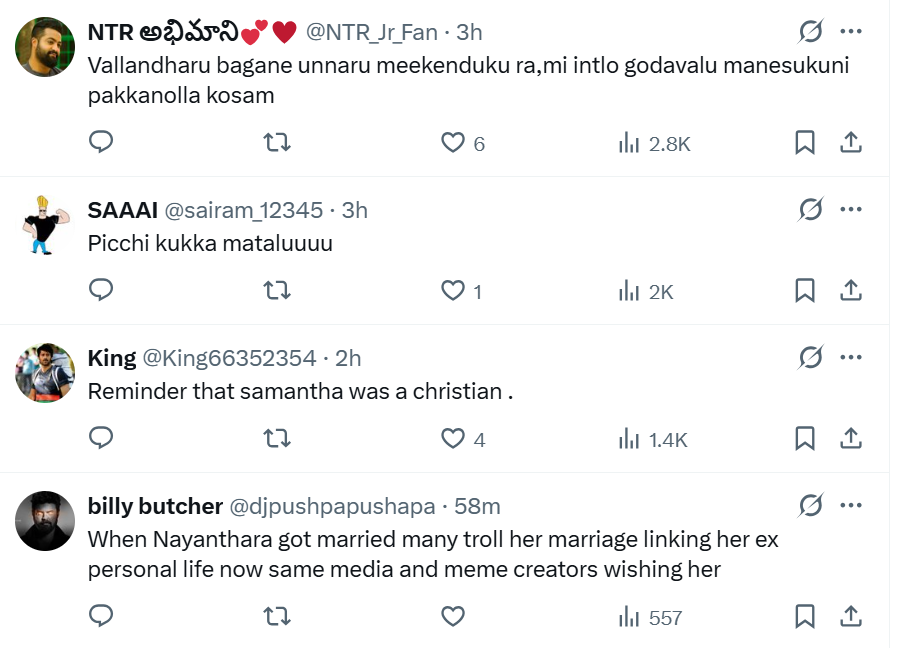Bookmark the NTR_Jr_Fan tweet
This screenshot has width=898, height=648.
804,143
